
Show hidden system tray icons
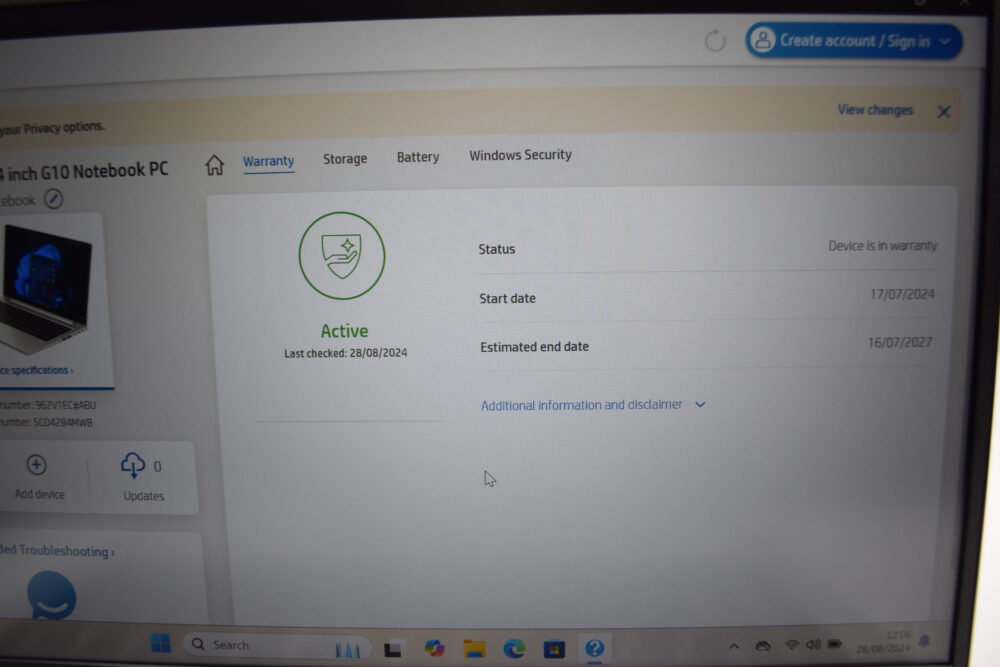[x=734, y=647]
